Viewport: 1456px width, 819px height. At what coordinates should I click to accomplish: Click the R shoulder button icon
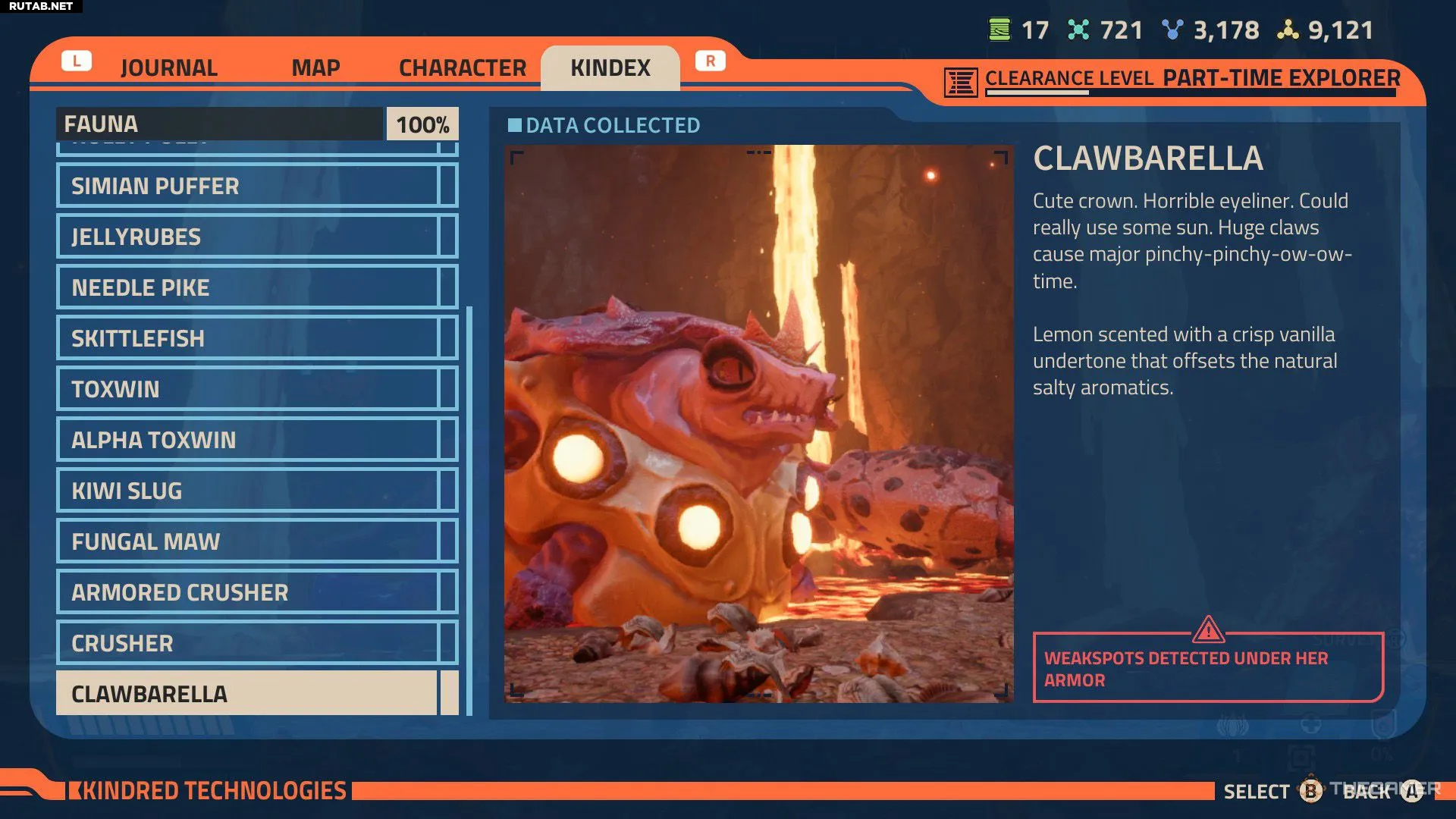(x=711, y=61)
